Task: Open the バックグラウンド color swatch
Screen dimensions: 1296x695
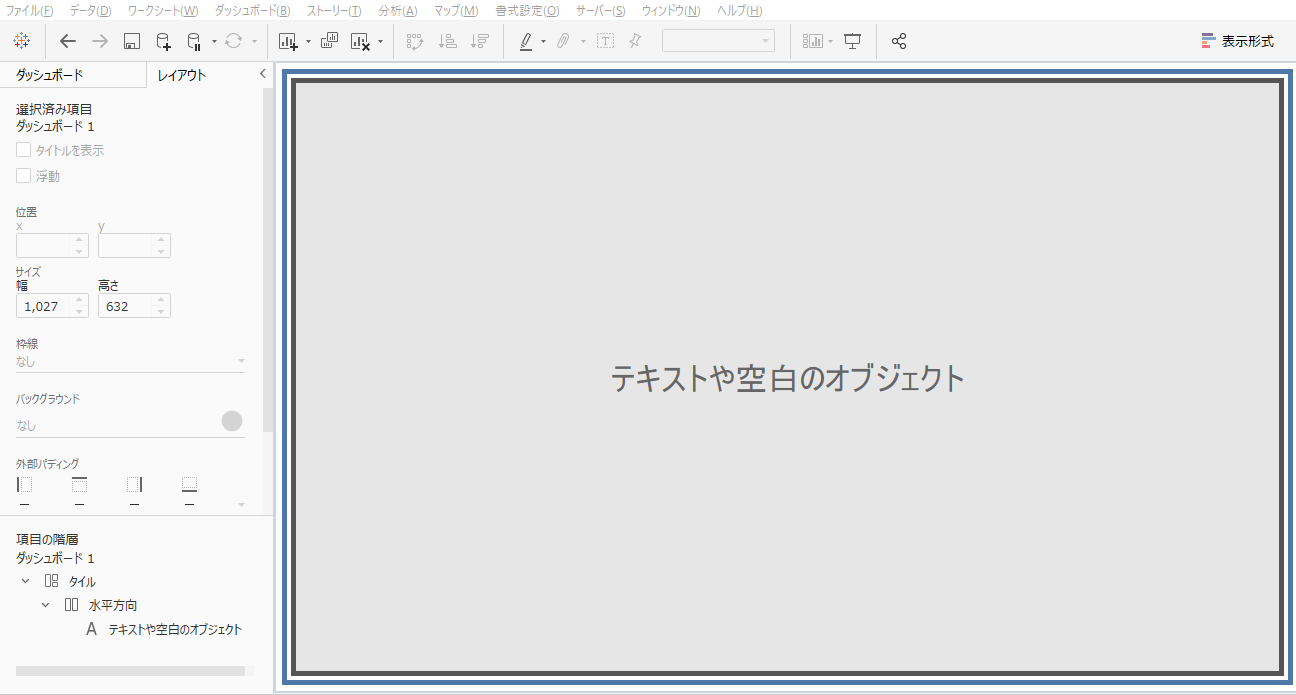Action: point(231,420)
